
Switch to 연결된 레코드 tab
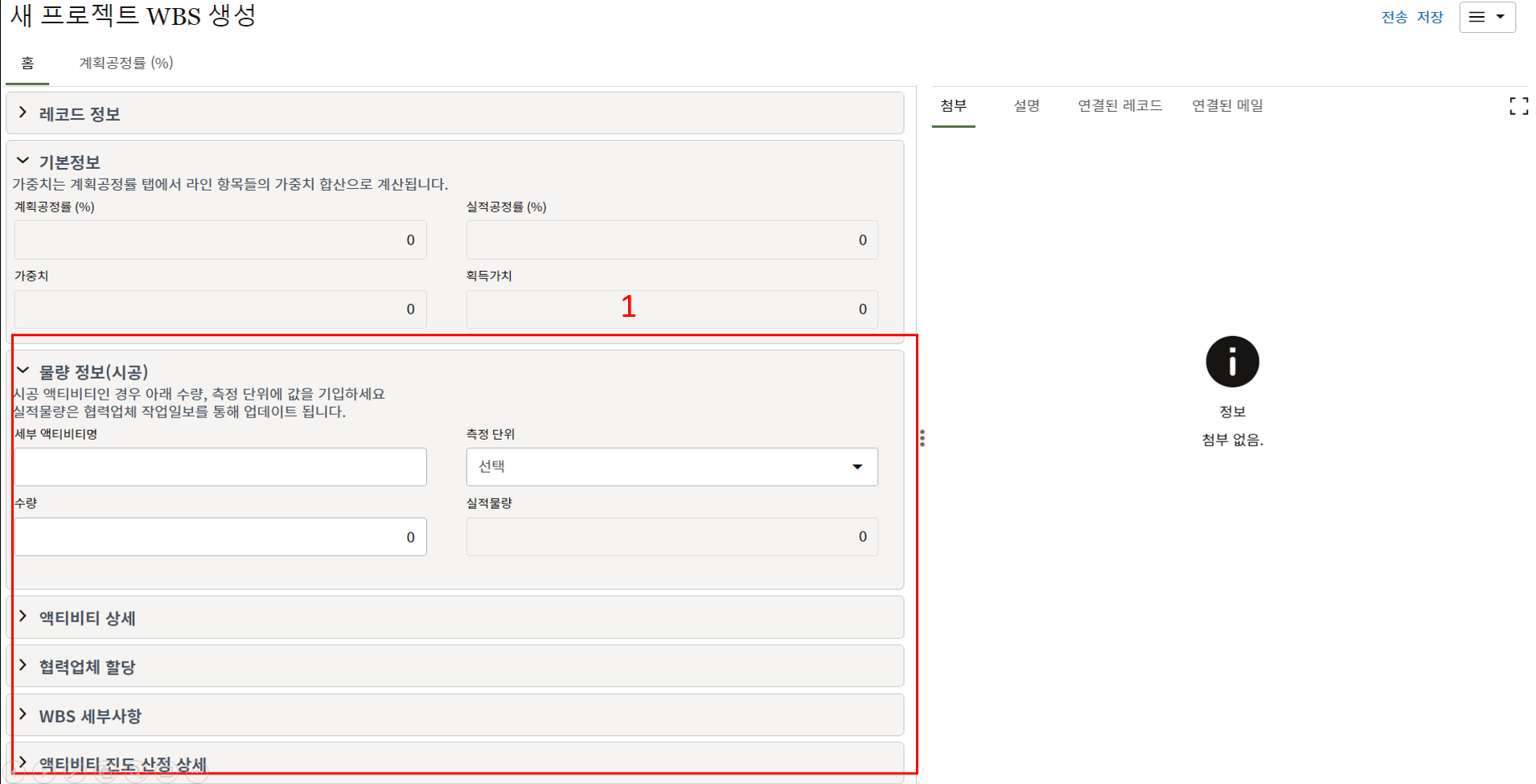point(1119,105)
